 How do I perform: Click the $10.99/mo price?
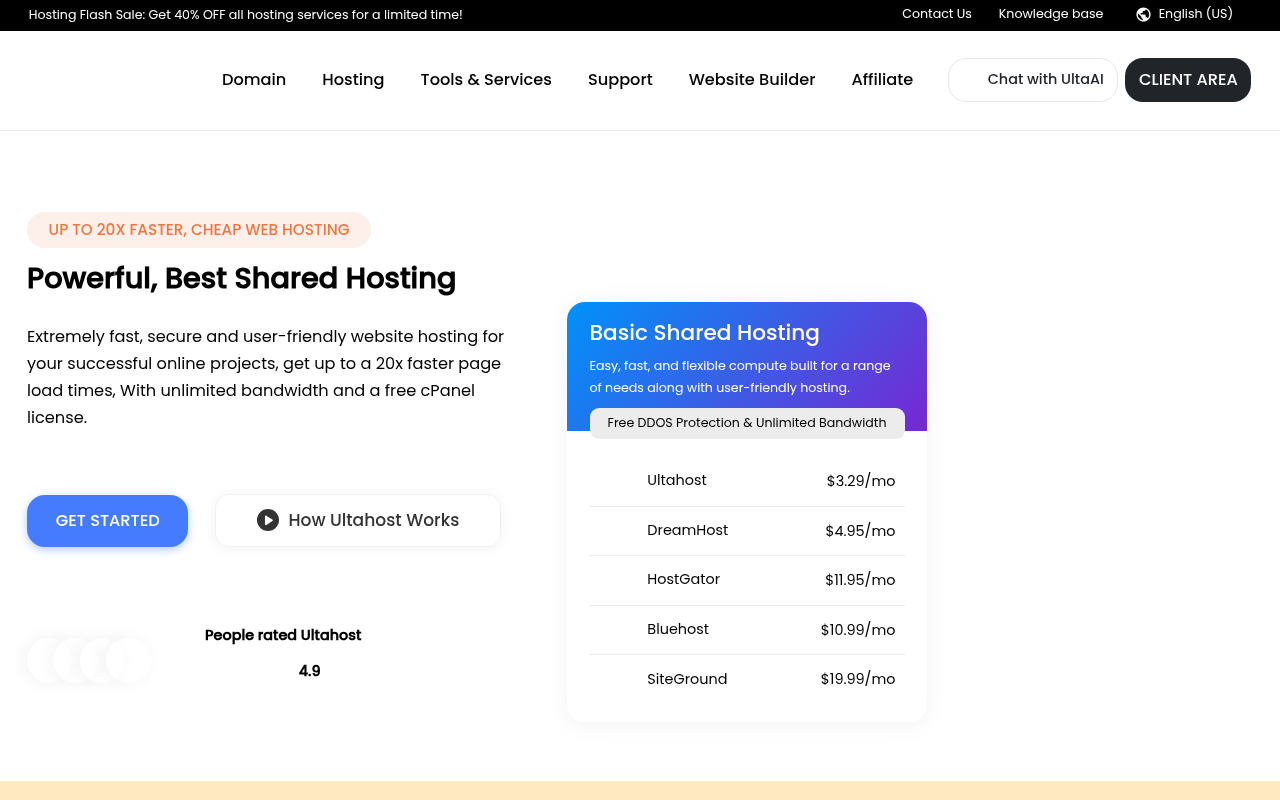tap(858, 630)
